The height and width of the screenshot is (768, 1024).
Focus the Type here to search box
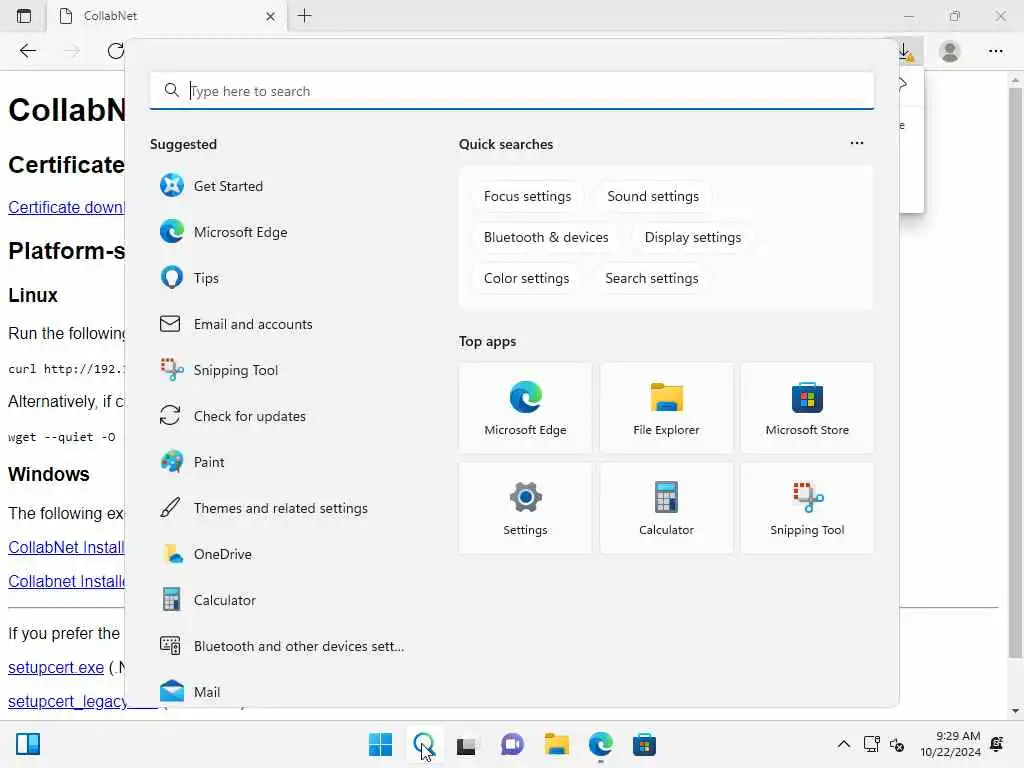[512, 91]
